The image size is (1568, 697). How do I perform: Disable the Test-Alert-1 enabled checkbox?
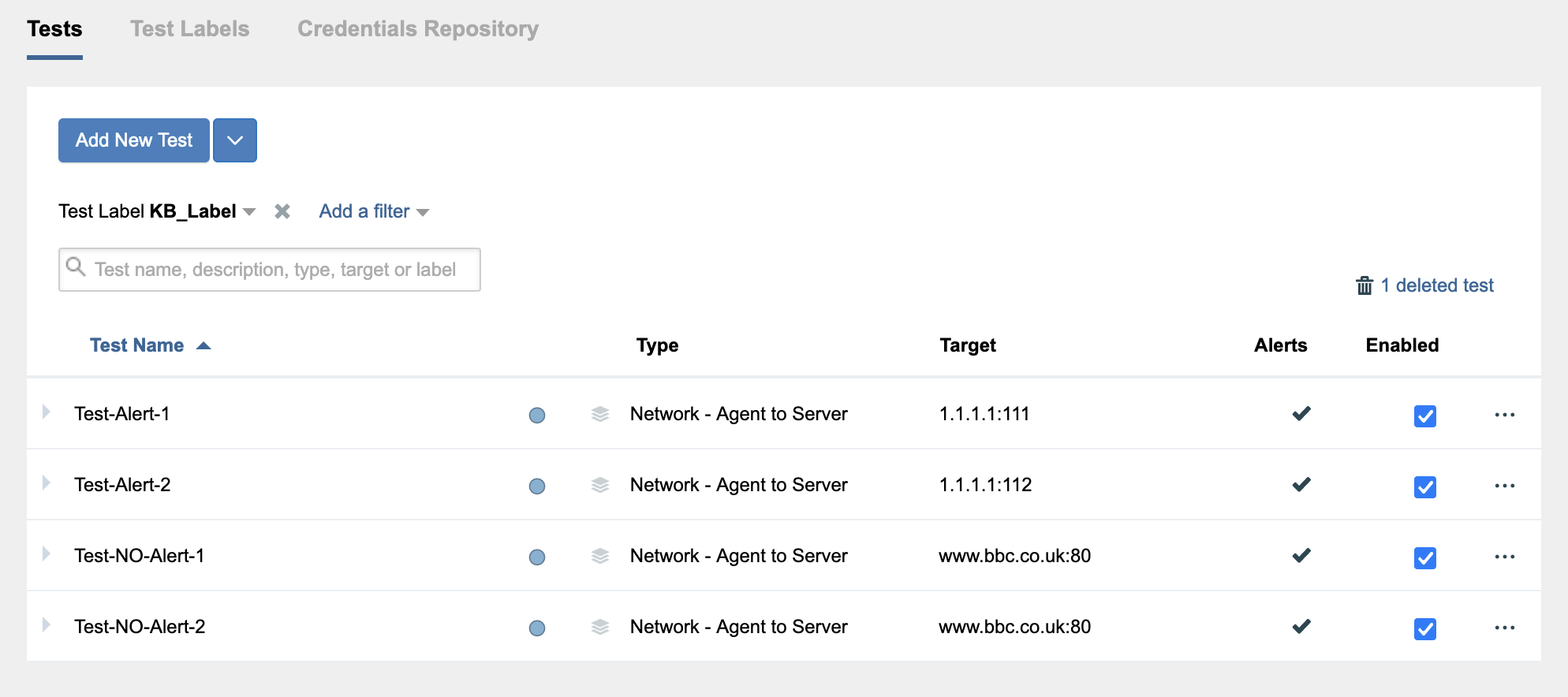pyautogui.click(x=1425, y=416)
